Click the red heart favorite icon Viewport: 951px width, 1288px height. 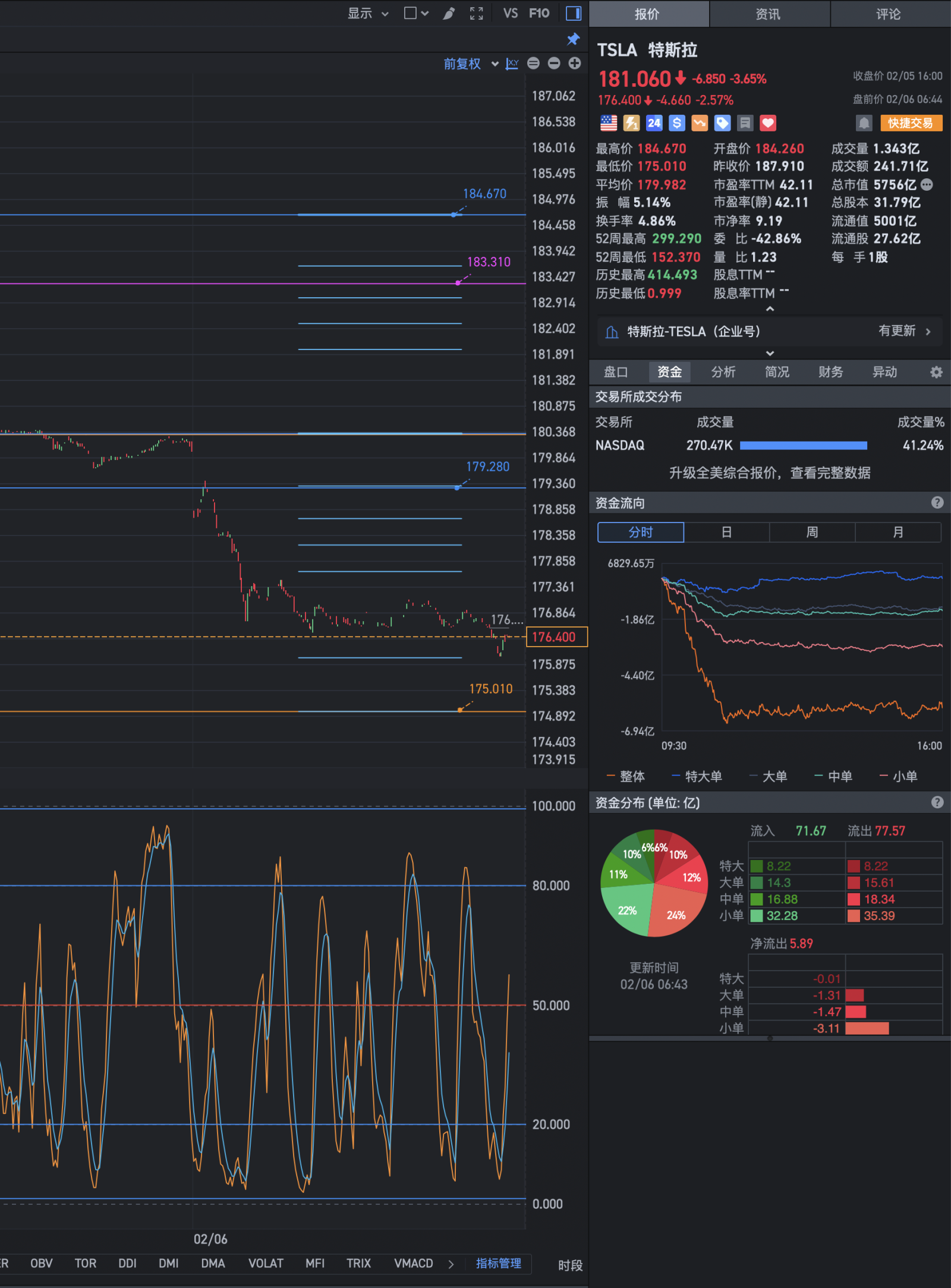[768, 123]
